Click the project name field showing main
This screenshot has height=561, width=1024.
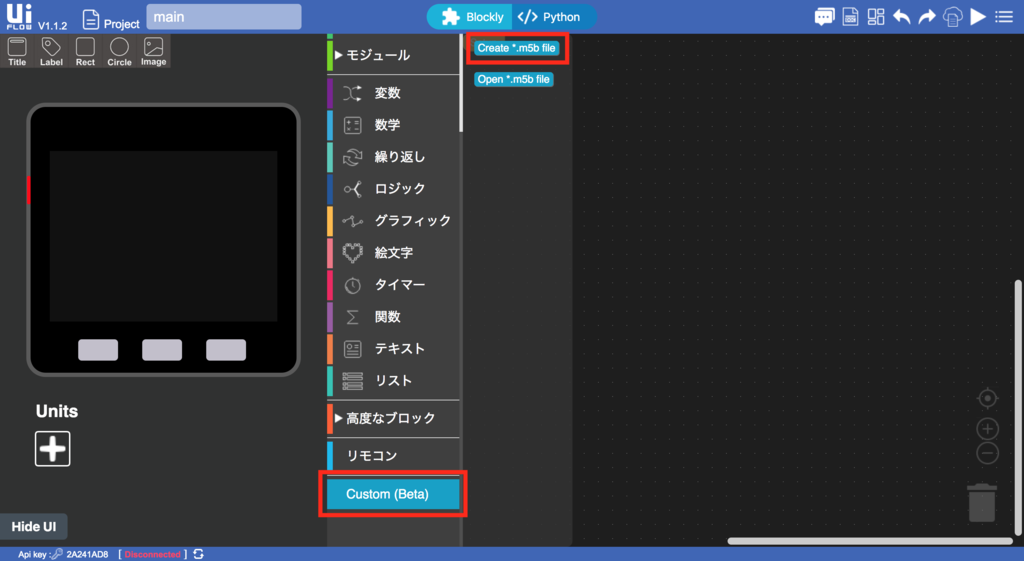coord(223,17)
